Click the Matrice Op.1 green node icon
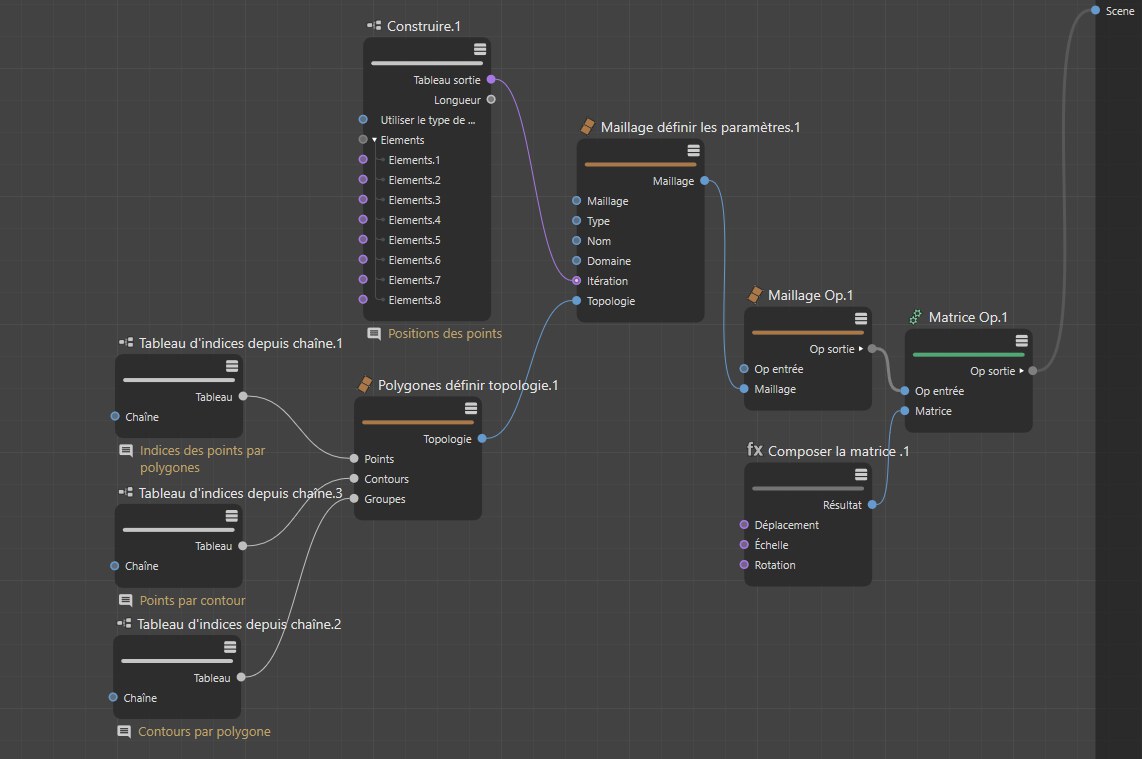1142x759 pixels. click(915, 317)
